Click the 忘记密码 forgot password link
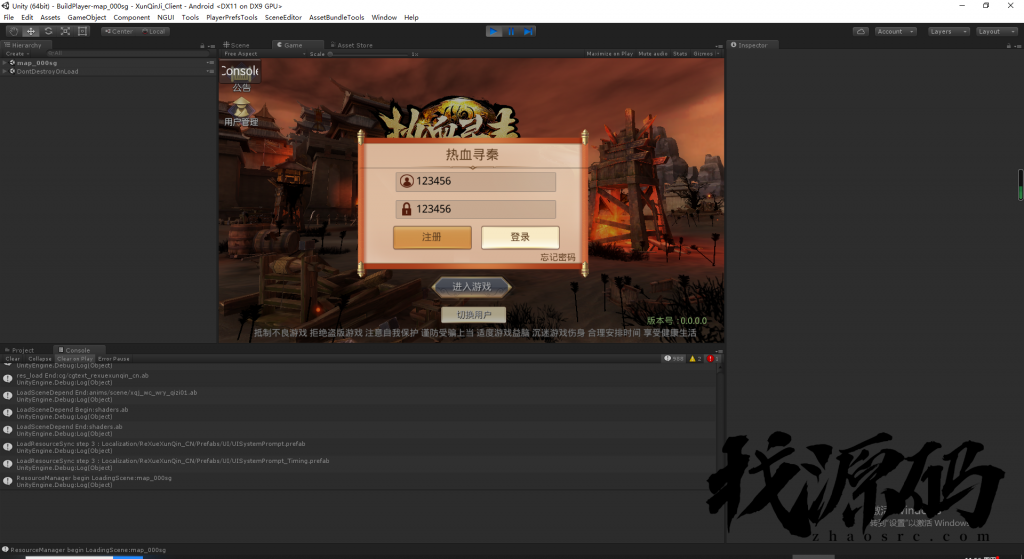1024x559 pixels. click(558, 257)
